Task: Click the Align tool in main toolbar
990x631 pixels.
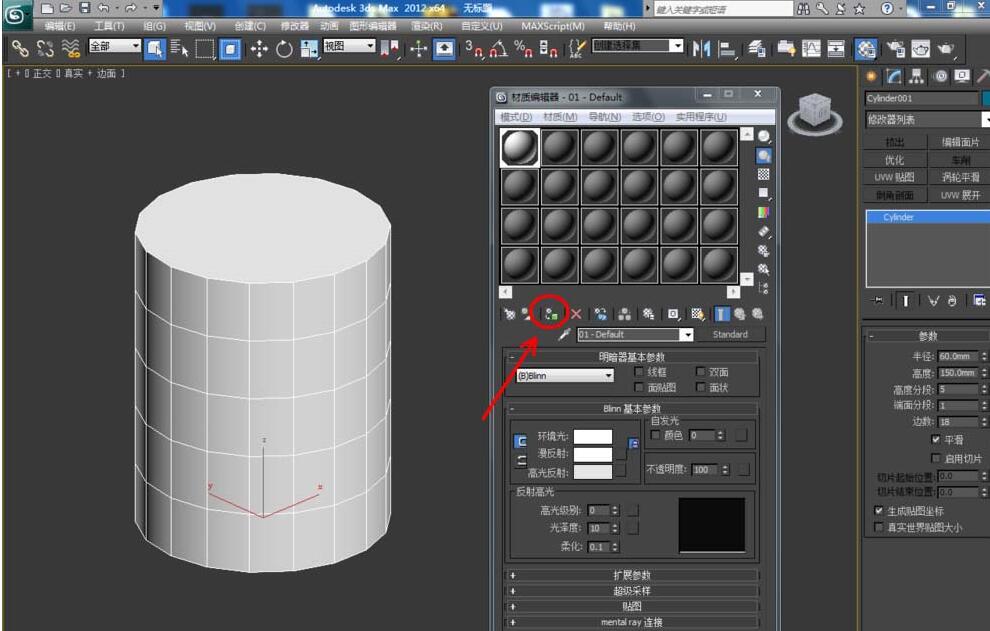Action: click(727, 49)
